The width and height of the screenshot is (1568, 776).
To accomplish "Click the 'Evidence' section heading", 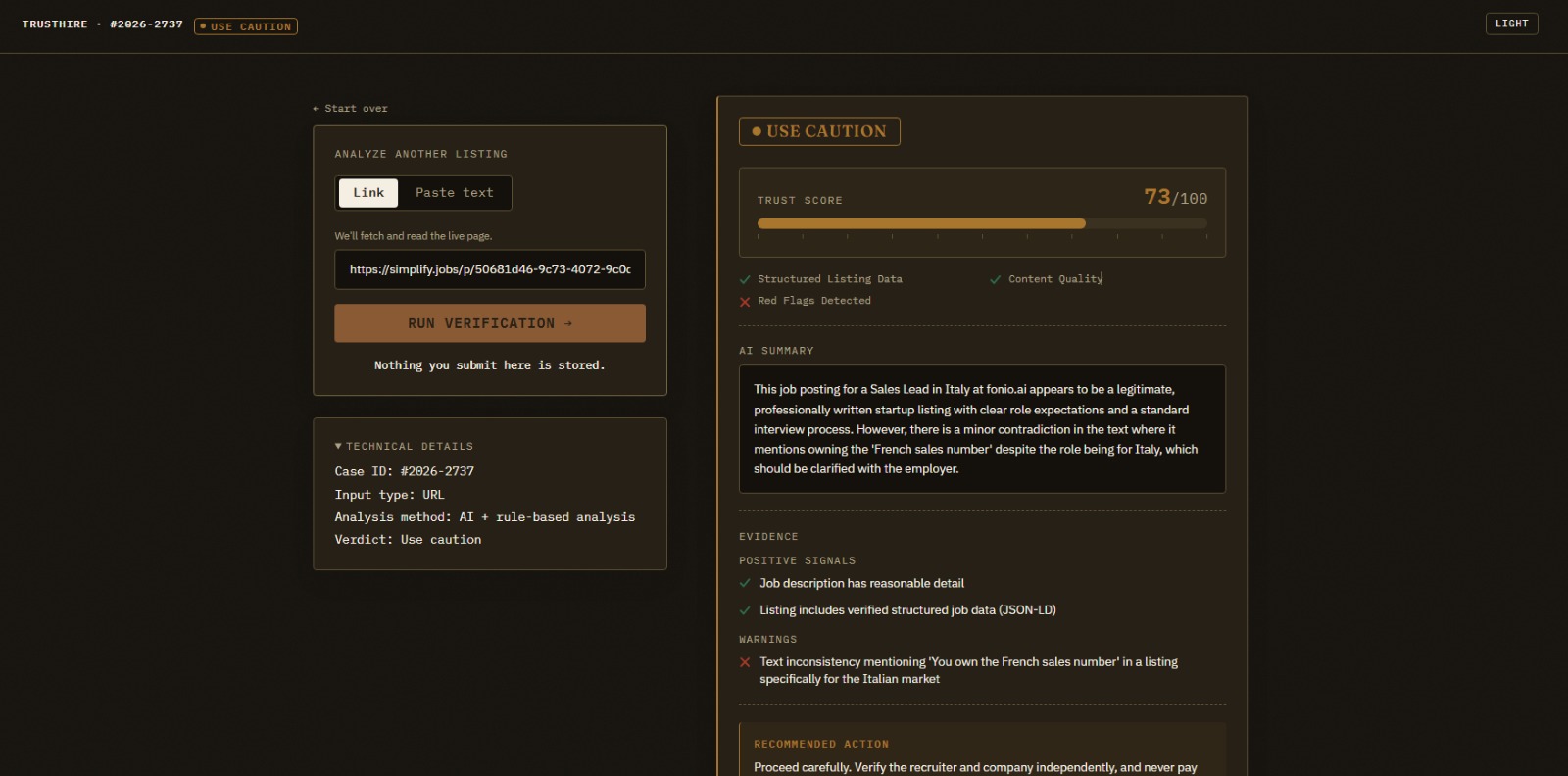I will pyautogui.click(x=768, y=537).
